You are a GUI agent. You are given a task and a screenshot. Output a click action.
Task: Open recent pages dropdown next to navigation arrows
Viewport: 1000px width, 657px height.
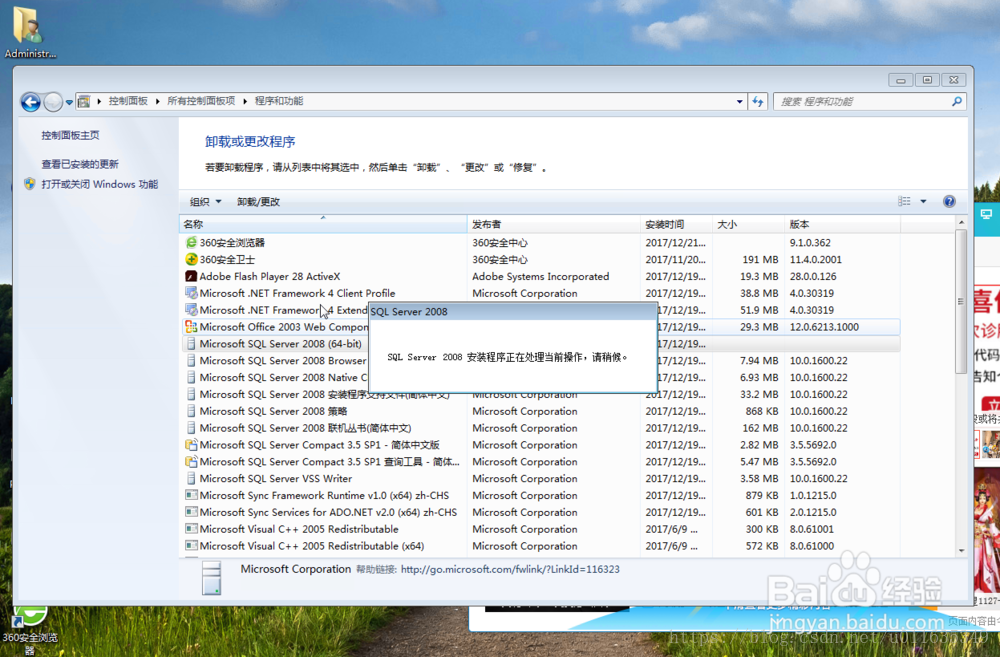coord(69,102)
